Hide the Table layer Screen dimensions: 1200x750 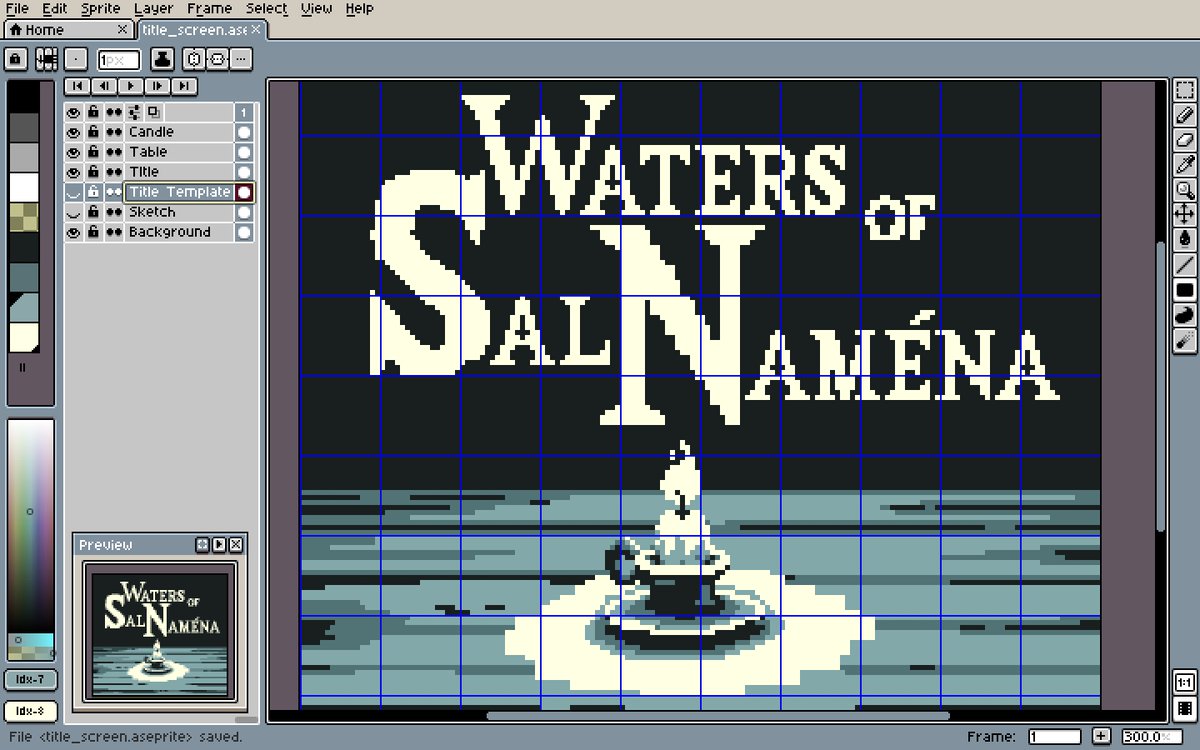[73, 152]
